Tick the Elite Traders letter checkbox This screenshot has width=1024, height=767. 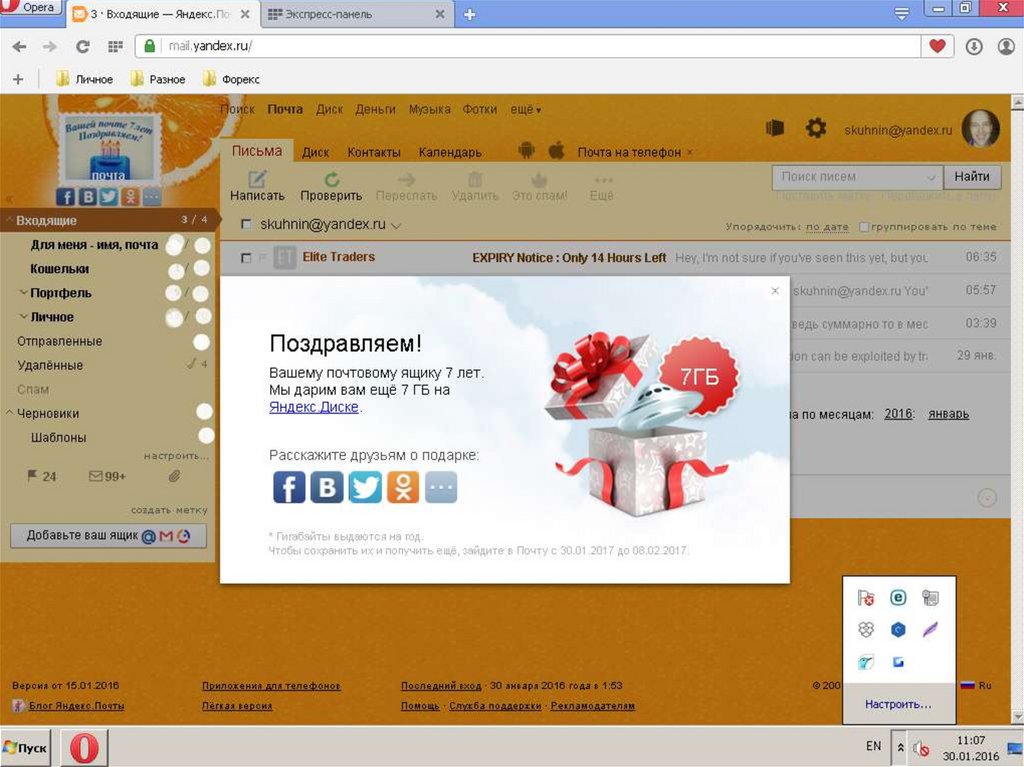pos(246,258)
